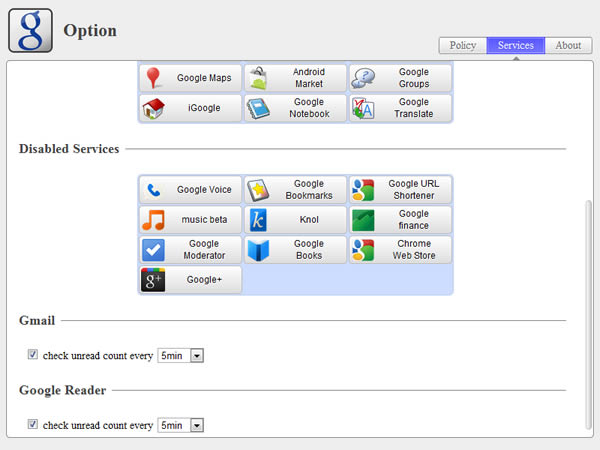The height and width of the screenshot is (450, 600).
Task: Open Gmail interval dropdown arrow
Action: 197,356
